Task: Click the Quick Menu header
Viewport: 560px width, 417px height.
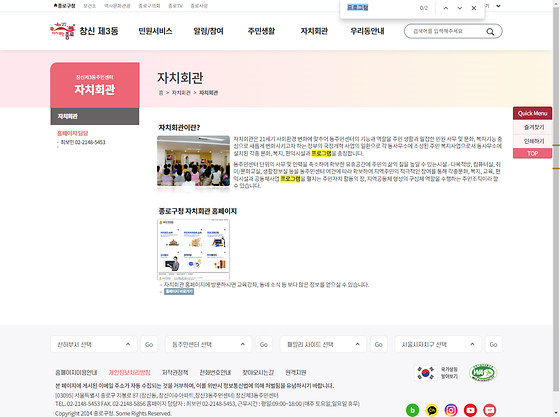Action: tap(532, 113)
